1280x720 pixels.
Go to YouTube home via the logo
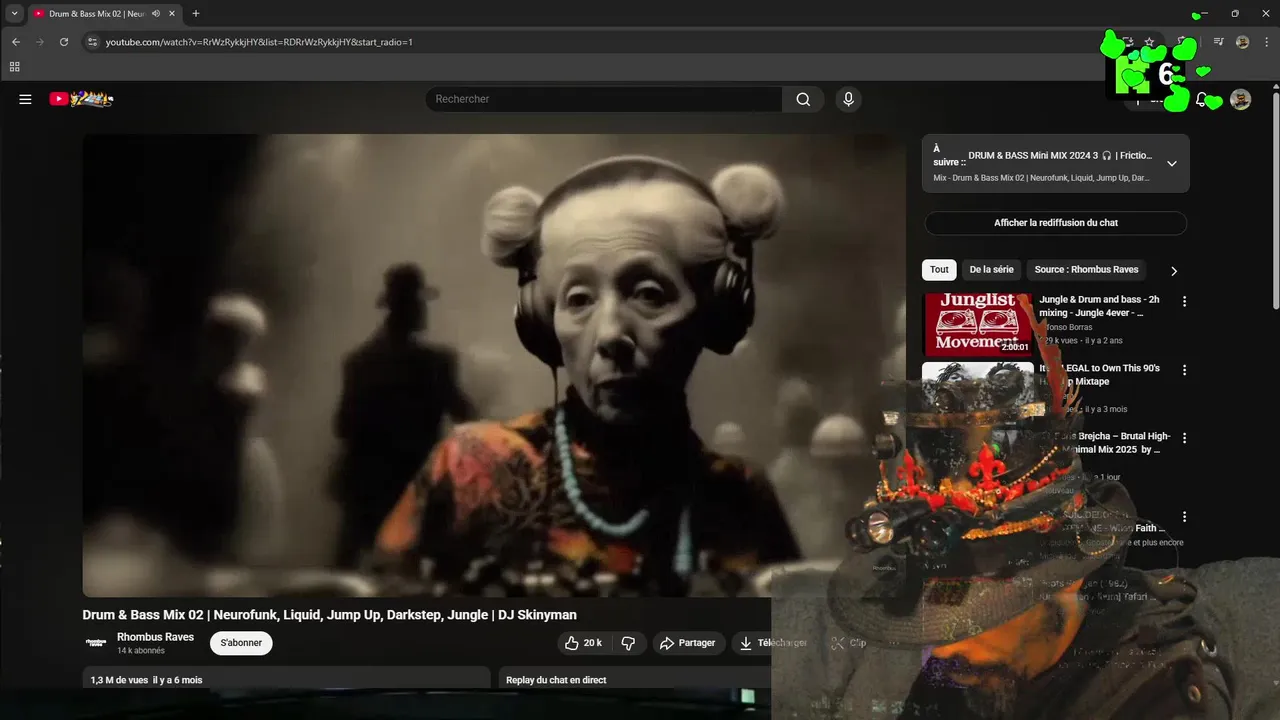(x=81, y=99)
